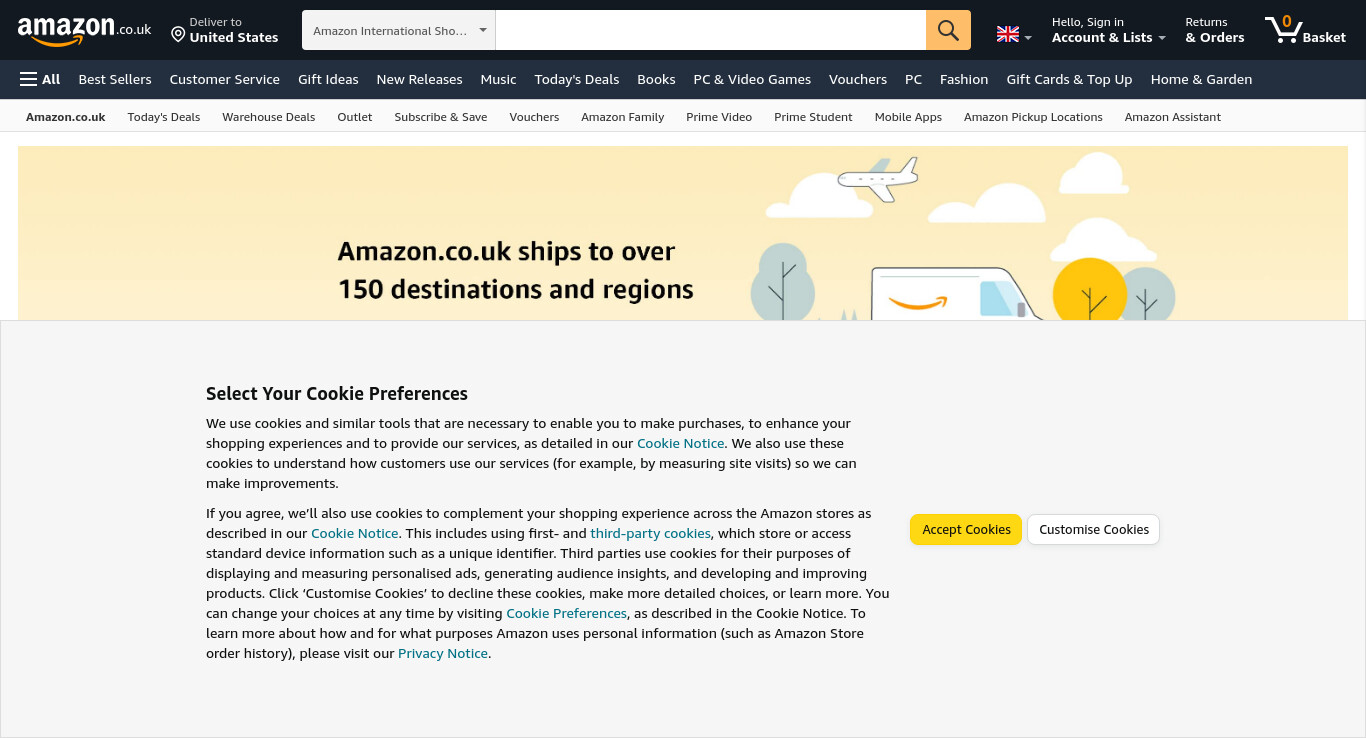Open the third-party cookies link

click(x=650, y=533)
